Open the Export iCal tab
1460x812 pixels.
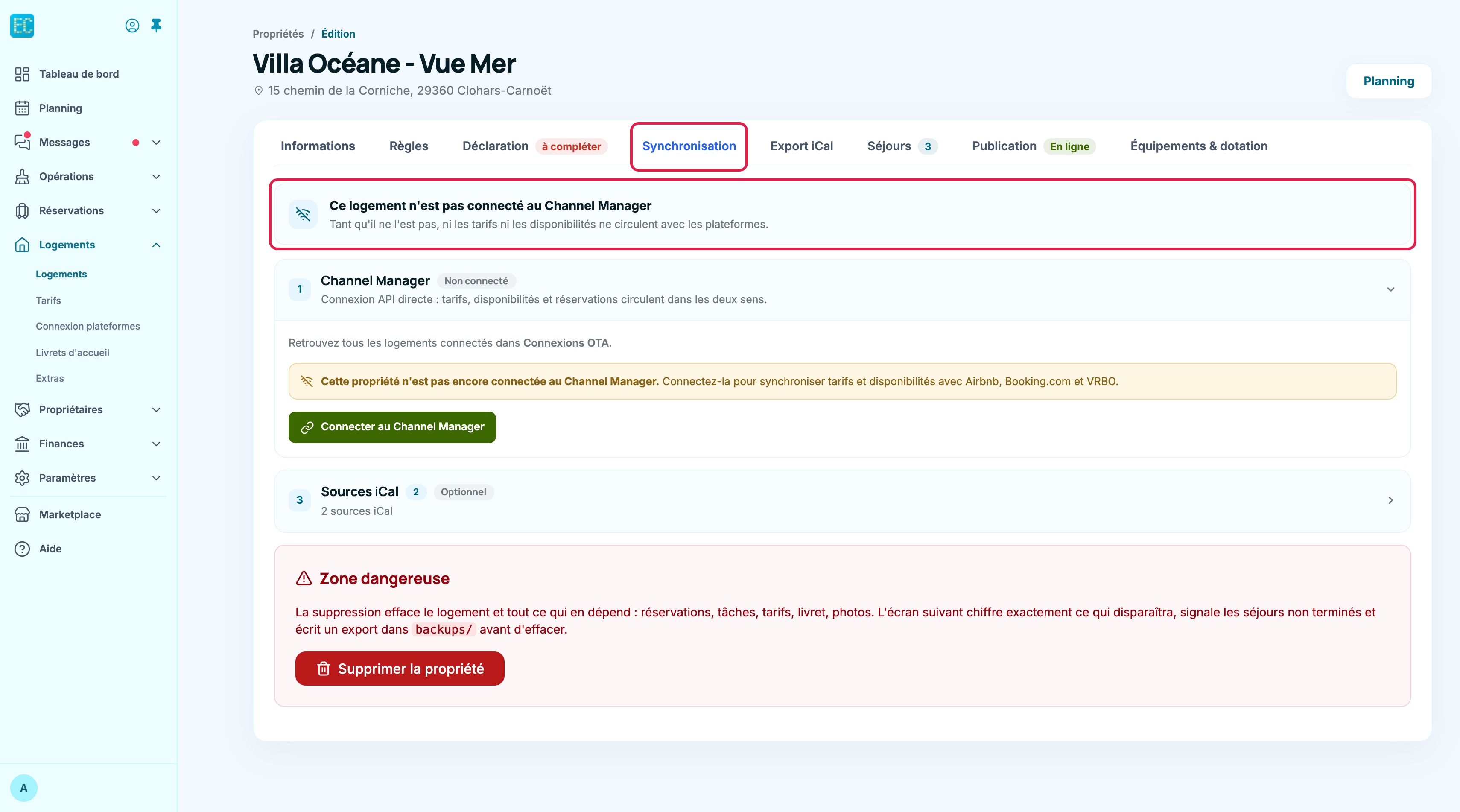[x=801, y=146]
